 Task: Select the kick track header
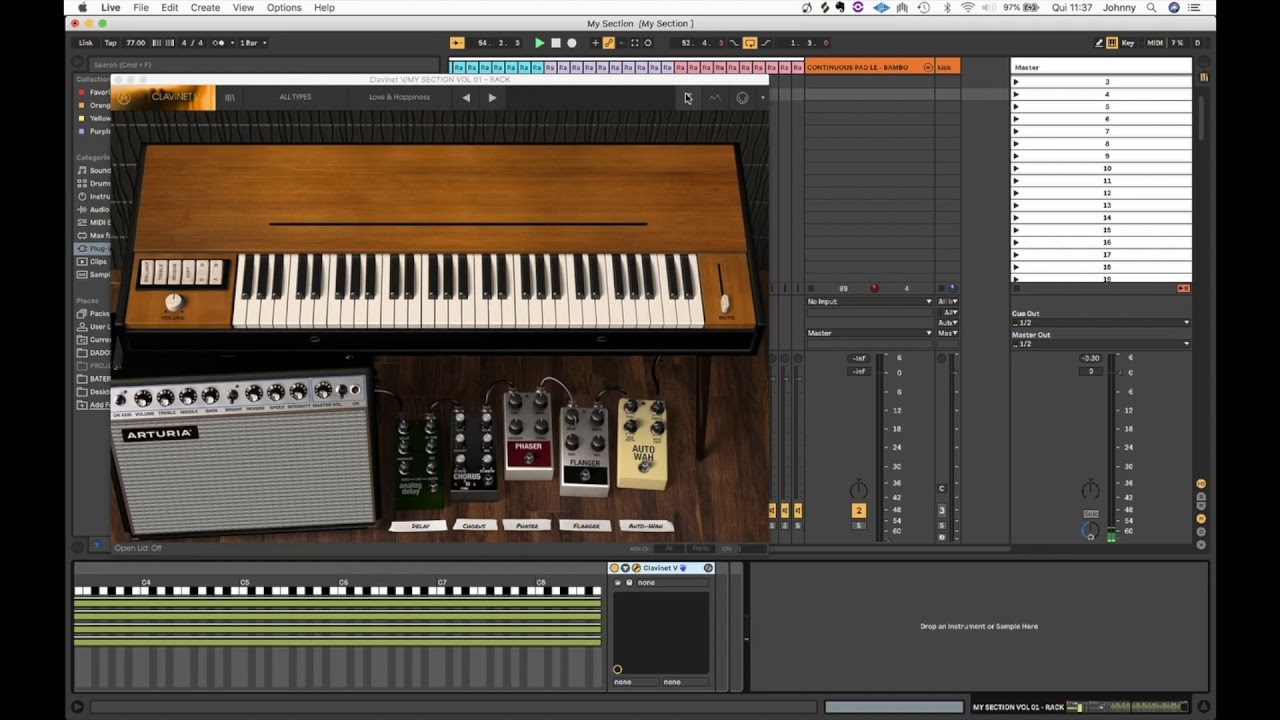click(947, 67)
